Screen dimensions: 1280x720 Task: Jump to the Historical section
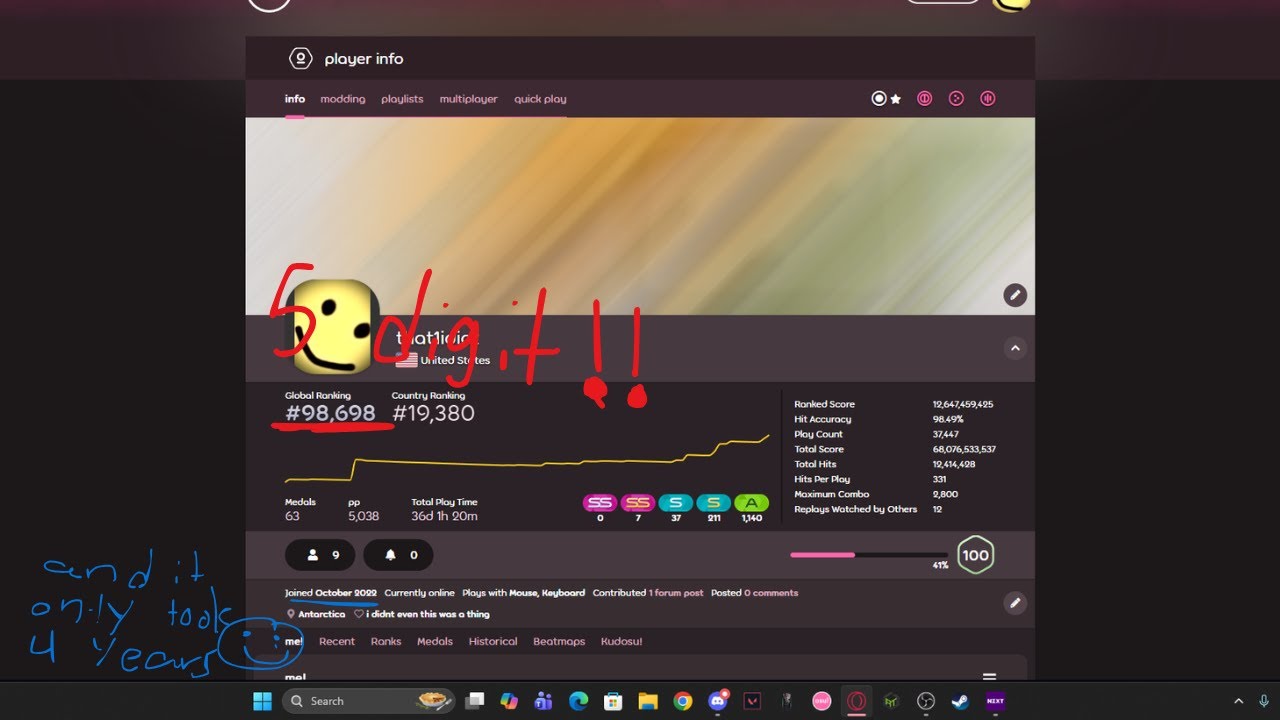point(493,641)
